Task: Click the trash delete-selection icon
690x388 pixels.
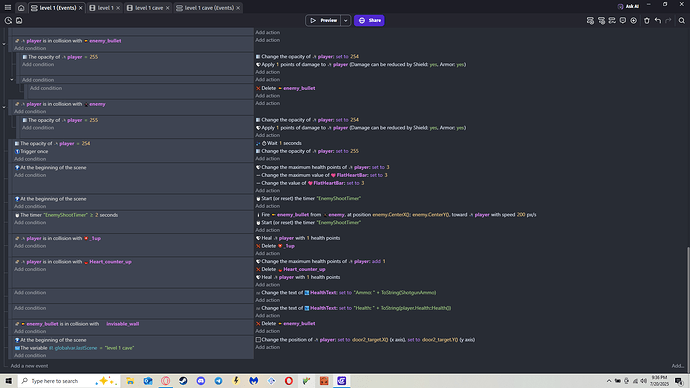Action: (x=646, y=20)
